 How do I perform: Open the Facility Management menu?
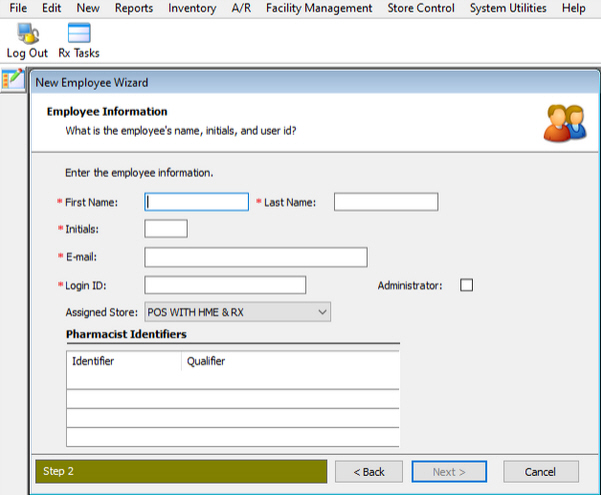[x=319, y=8]
